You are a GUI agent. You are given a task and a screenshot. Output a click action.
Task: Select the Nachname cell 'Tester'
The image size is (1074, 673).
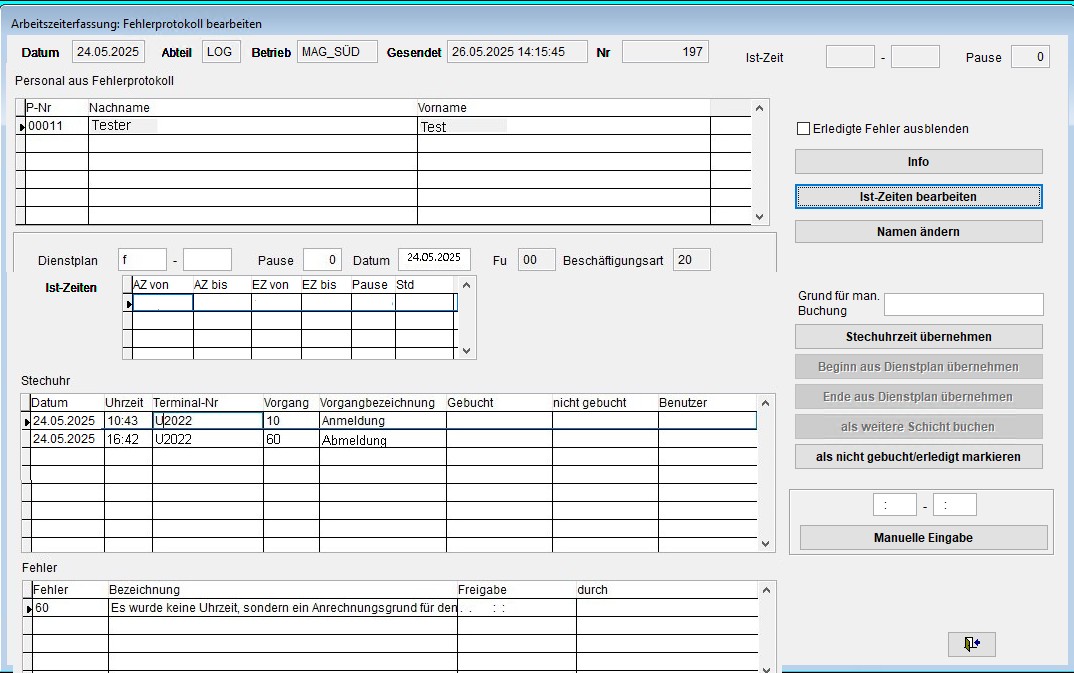point(253,126)
